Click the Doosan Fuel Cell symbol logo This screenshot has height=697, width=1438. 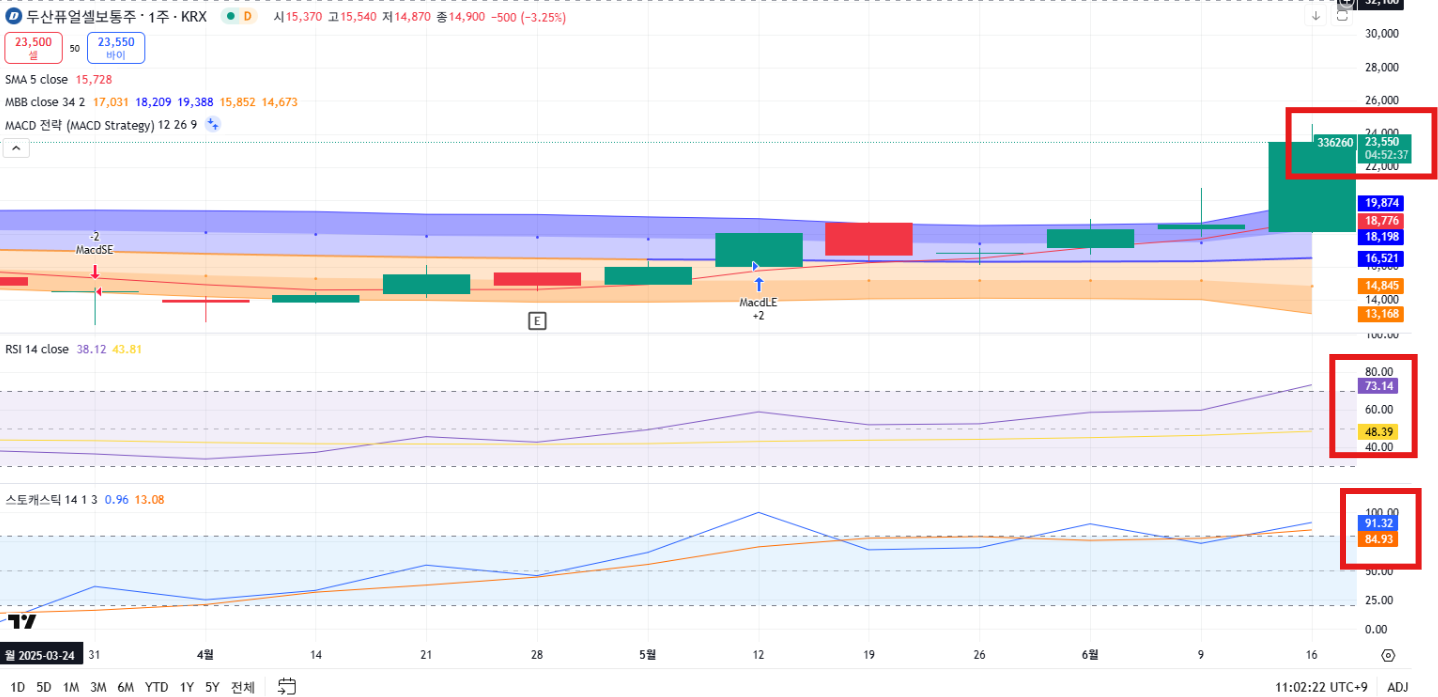(14, 16)
